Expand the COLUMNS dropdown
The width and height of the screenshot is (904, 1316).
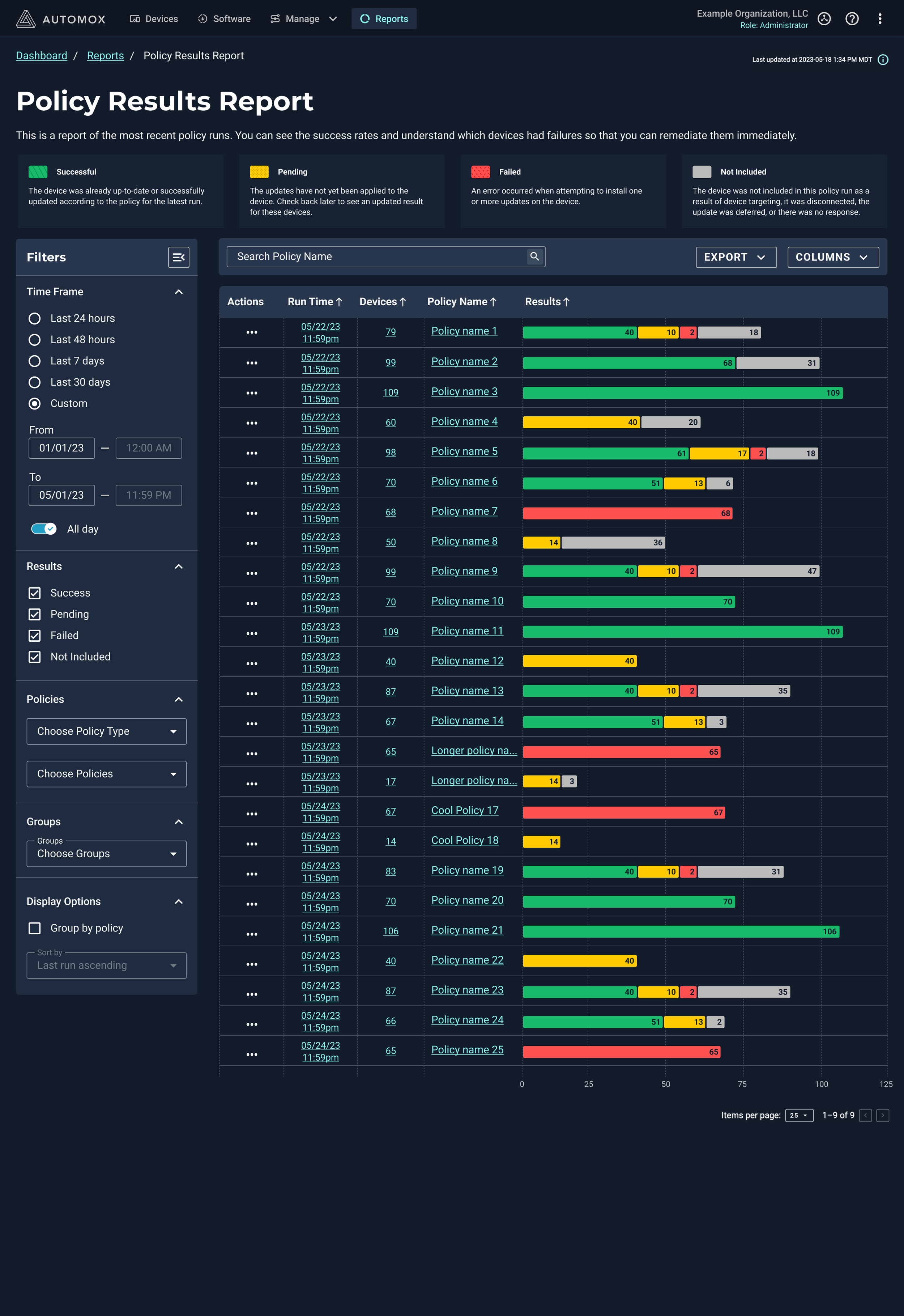833,257
